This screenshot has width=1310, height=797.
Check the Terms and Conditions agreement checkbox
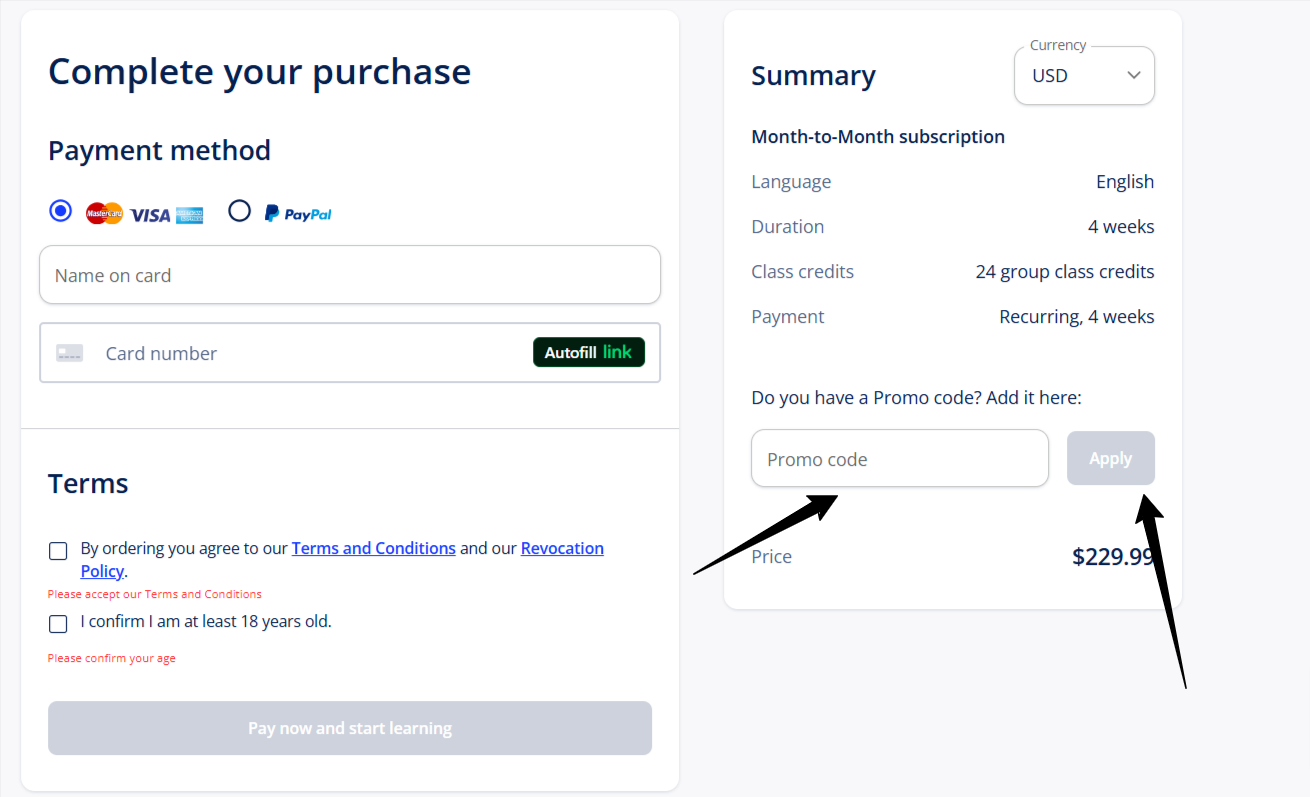coord(58,551)
